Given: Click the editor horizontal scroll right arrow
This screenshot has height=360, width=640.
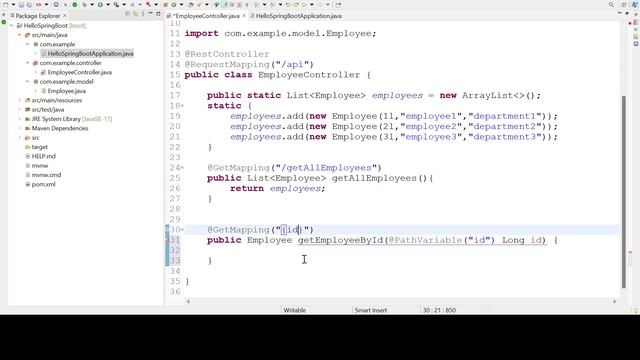Looking at the screenshot, I should pos(614,301).
